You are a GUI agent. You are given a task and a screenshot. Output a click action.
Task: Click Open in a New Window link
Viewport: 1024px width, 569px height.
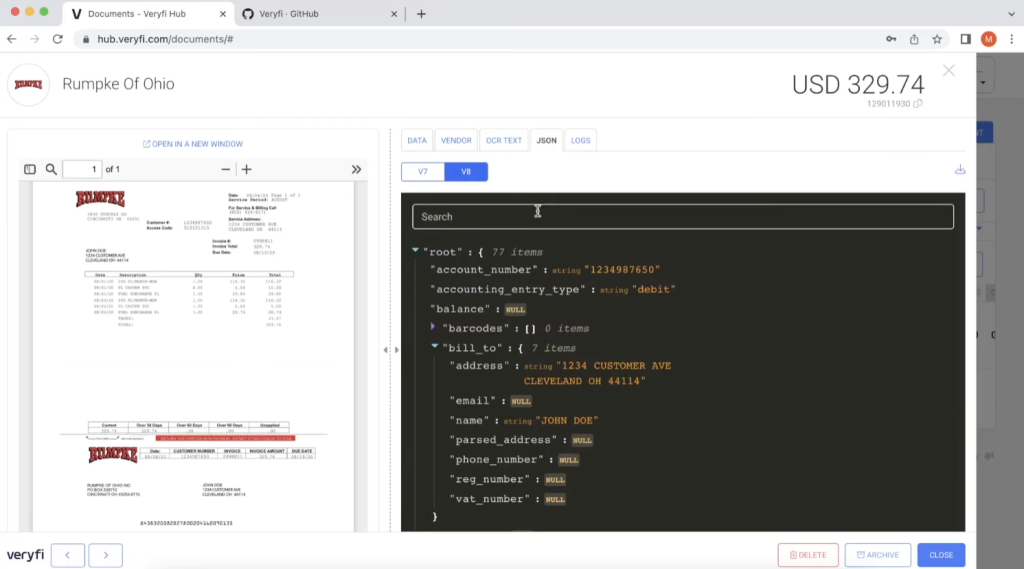[193, 144]
